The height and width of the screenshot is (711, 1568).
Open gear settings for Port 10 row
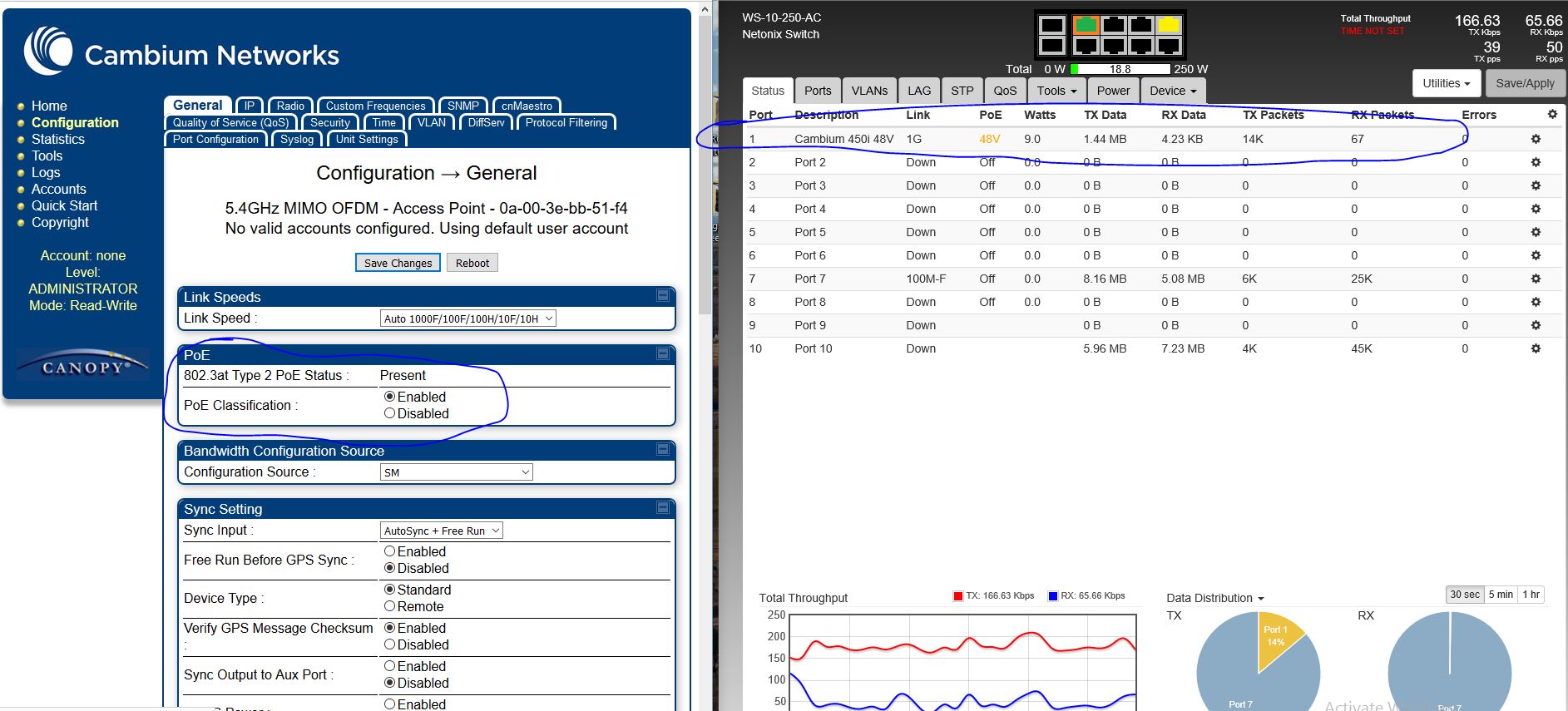(1536, 348)
